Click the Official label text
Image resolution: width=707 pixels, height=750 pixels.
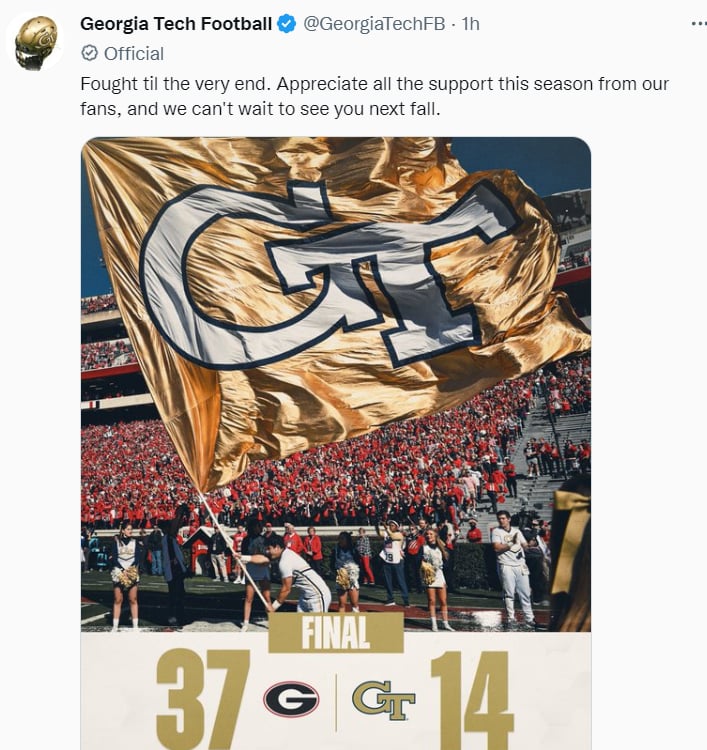click(x=134, y=54)
